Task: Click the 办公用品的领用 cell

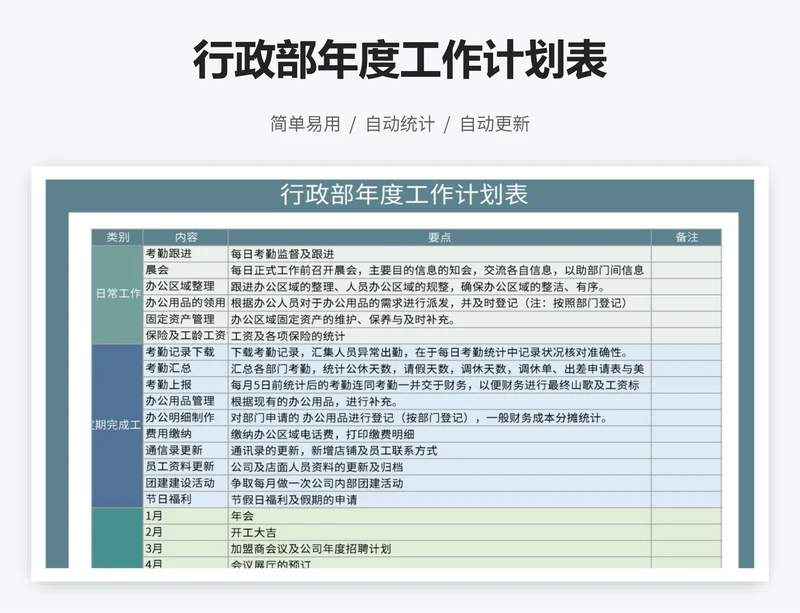Action: (x=186, y=303)
